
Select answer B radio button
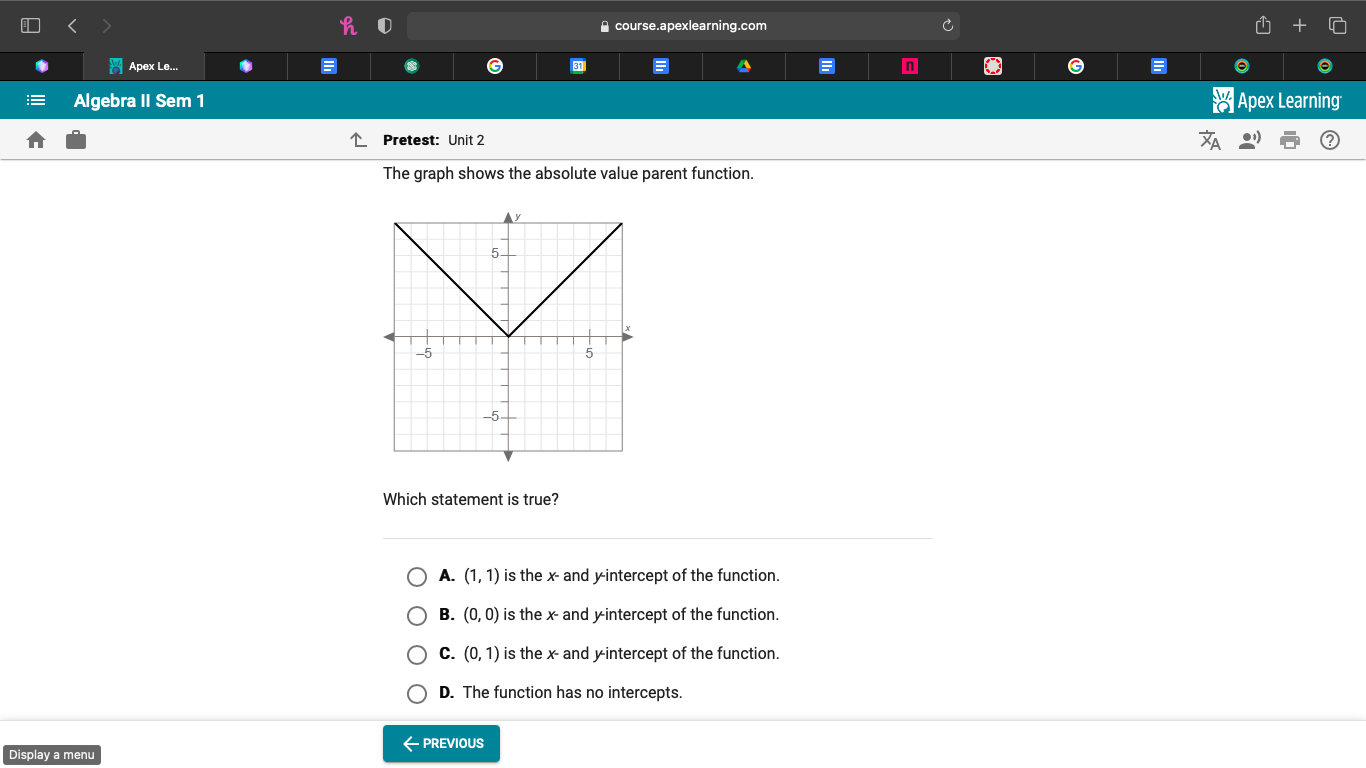(x=417, y=616)
